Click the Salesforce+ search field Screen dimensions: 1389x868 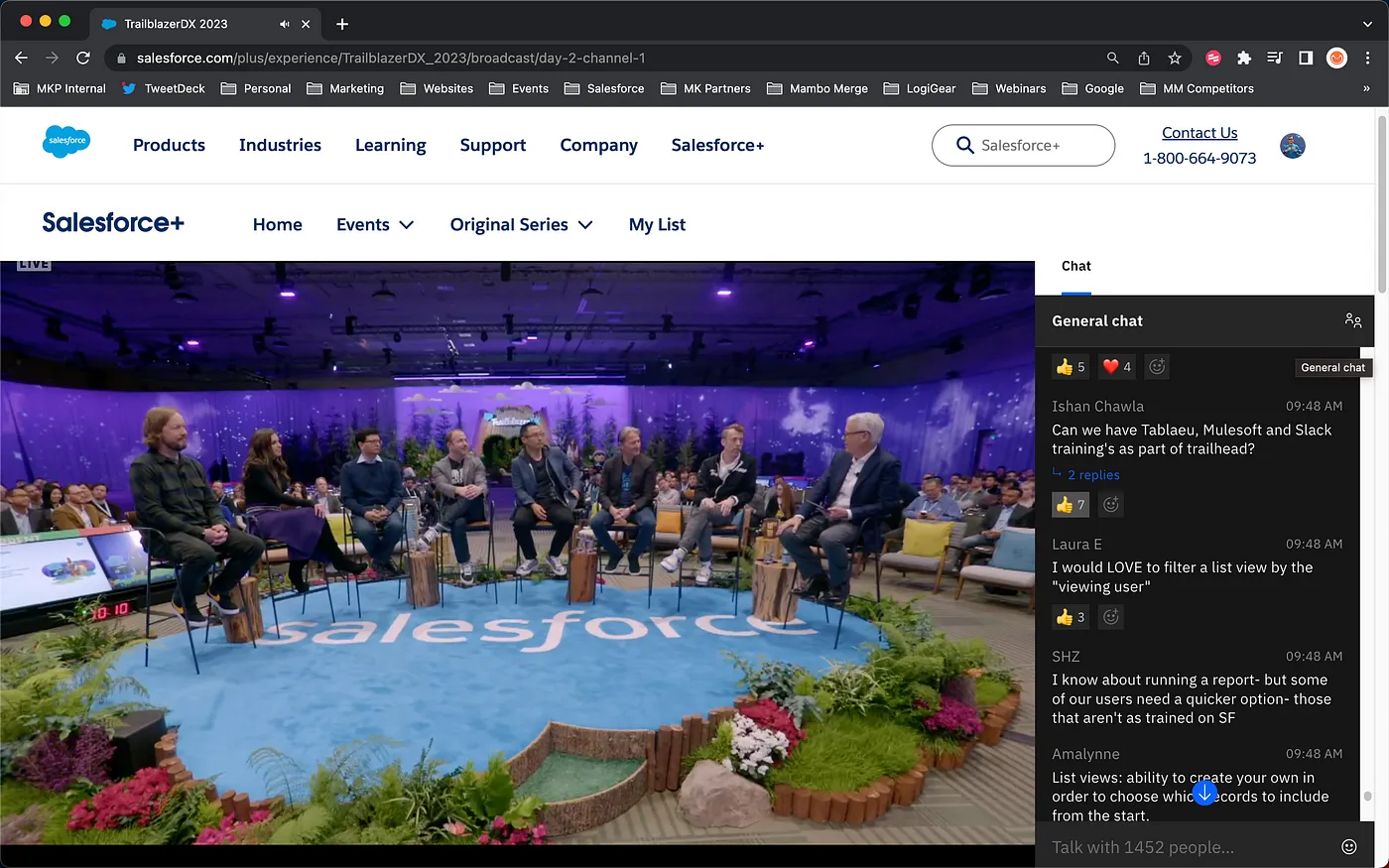coord(1023,145)
